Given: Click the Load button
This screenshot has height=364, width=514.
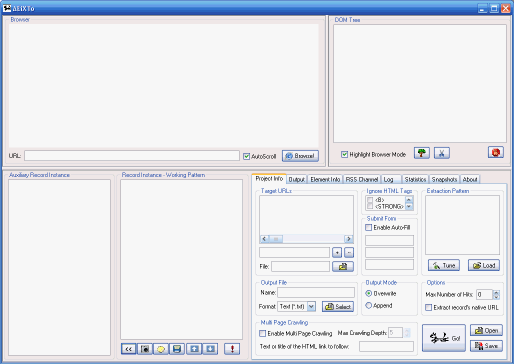Looking at the screenshot, I should 484,265.
